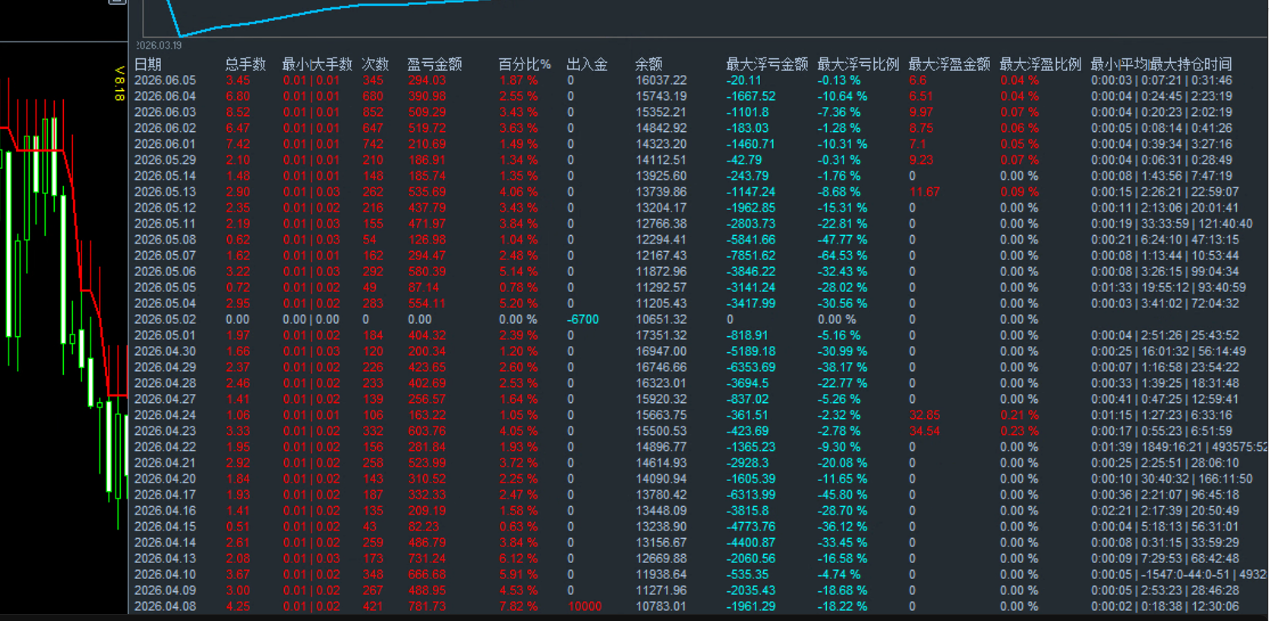
Task: Click profit amount 294.03
Action: 426,80
